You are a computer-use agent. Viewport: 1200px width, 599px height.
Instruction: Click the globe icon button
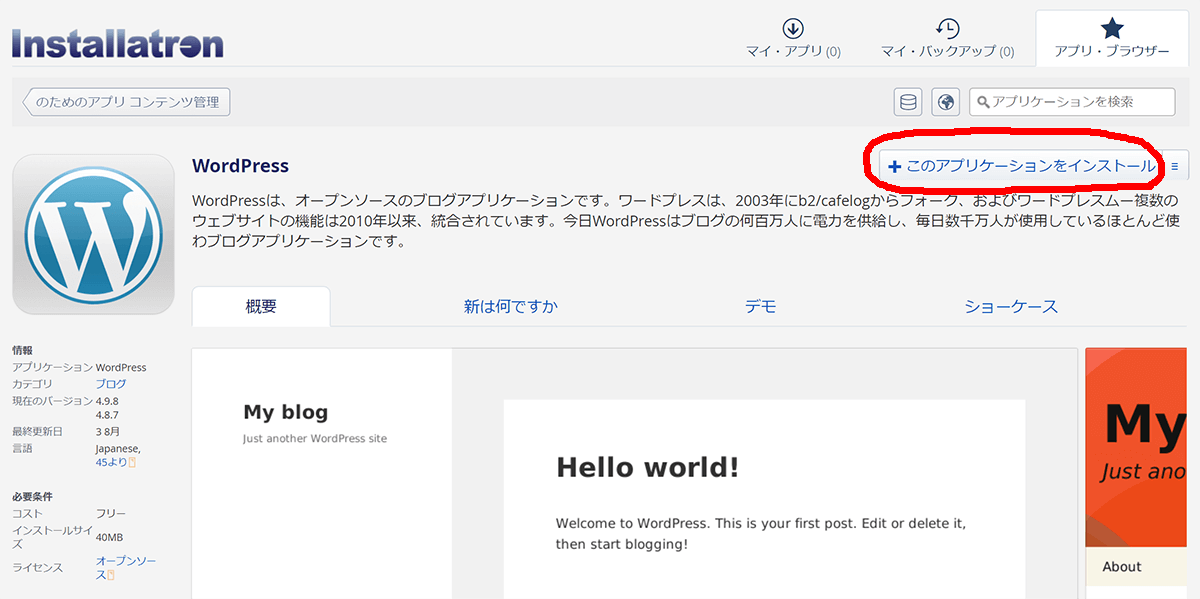(946, 102)
